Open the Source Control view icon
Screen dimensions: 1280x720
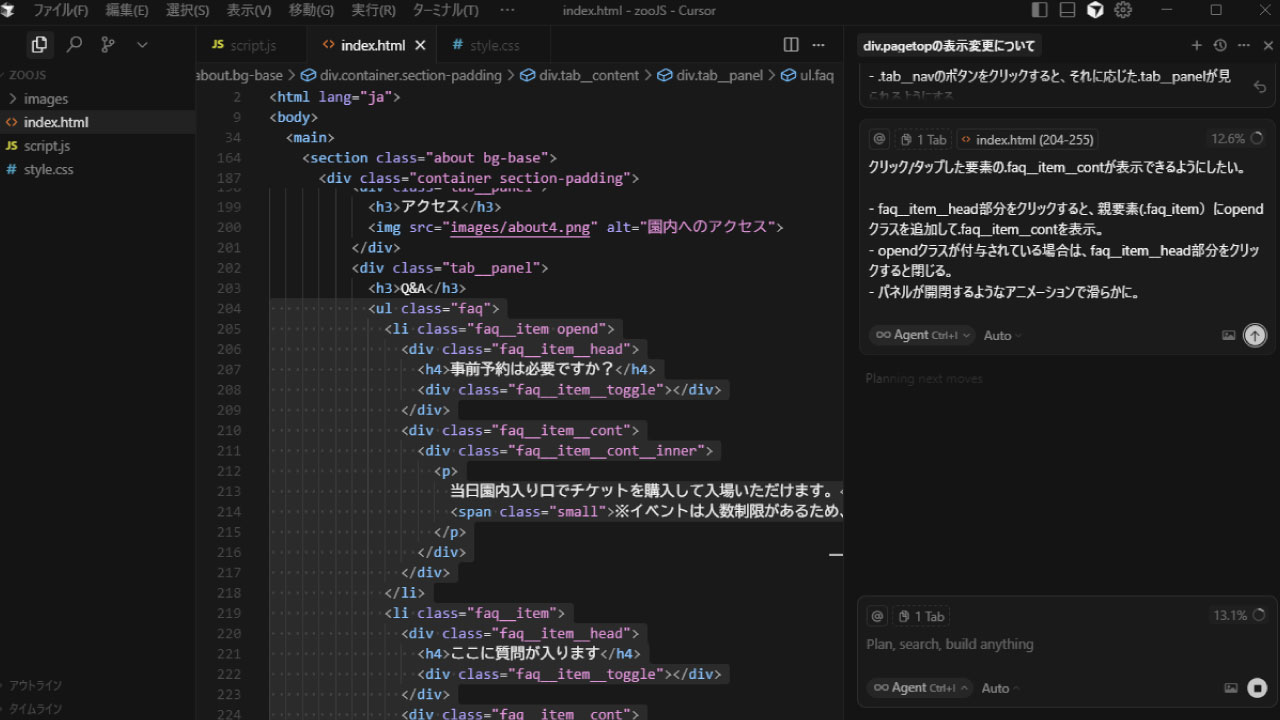pyautogui.click(x=108, y=44)
